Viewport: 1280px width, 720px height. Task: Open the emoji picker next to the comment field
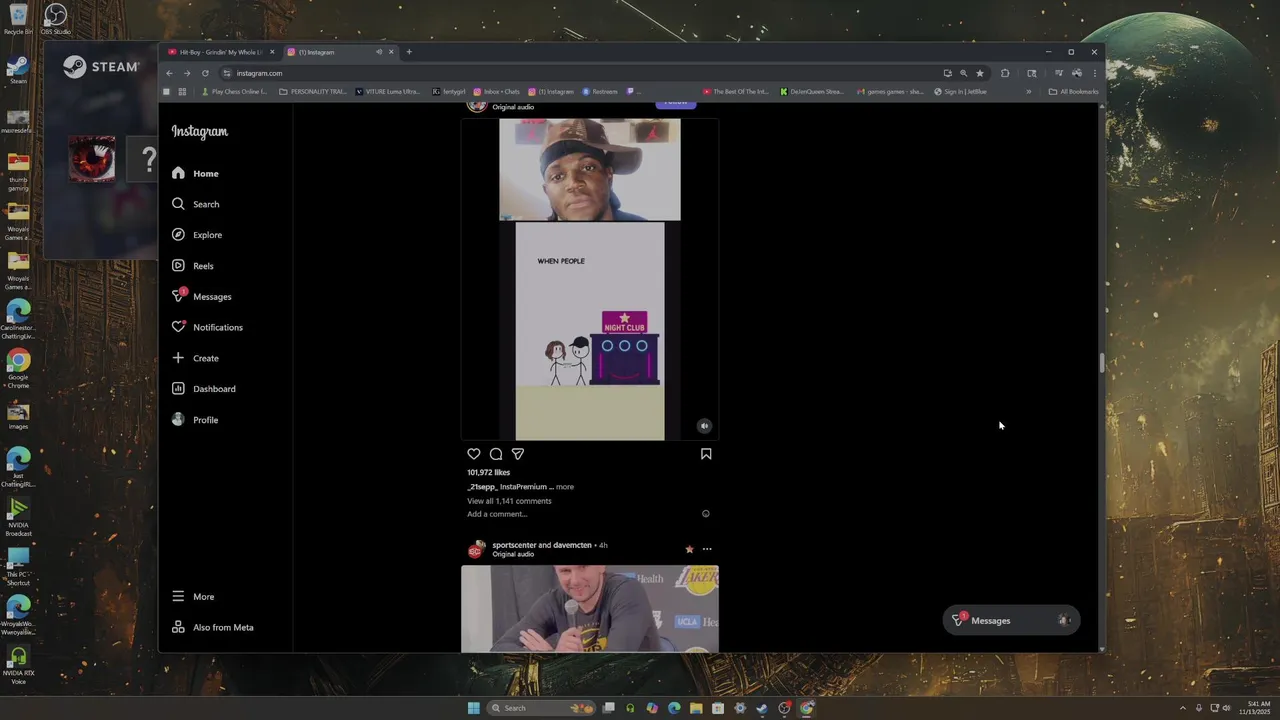pyautogui.click(x=706, y=514)
